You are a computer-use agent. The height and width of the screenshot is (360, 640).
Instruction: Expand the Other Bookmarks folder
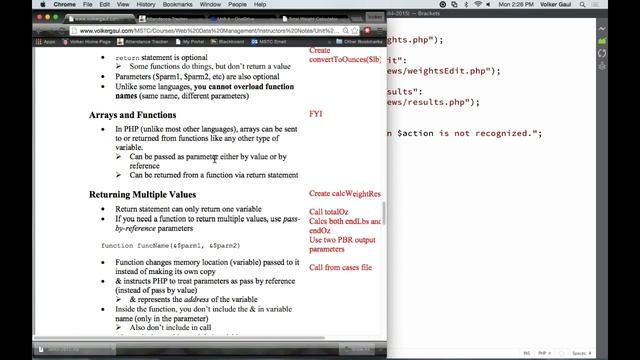tap(359, 42)
